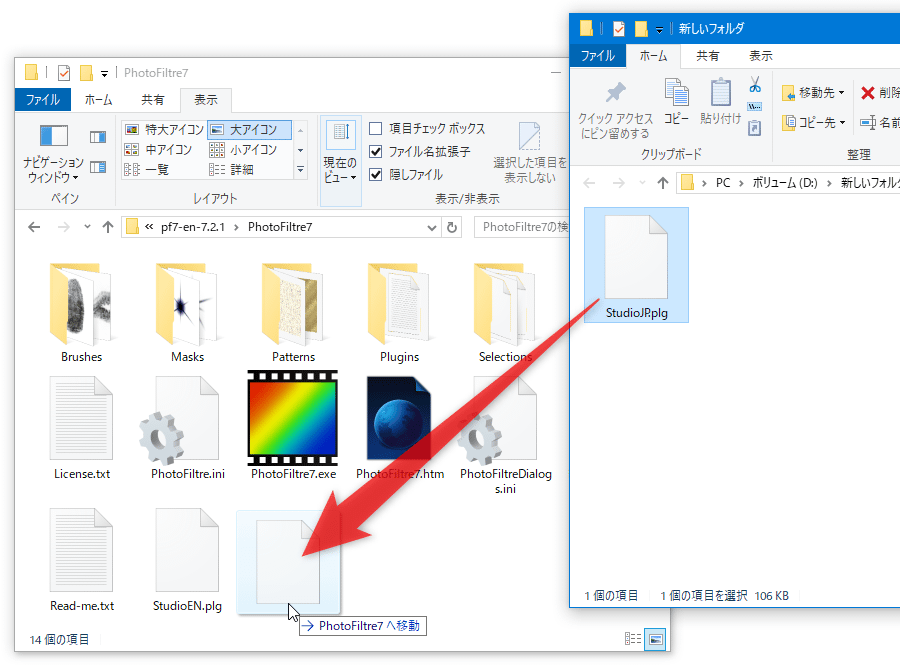Open the Brushes folder

click(x=81, y=313)
